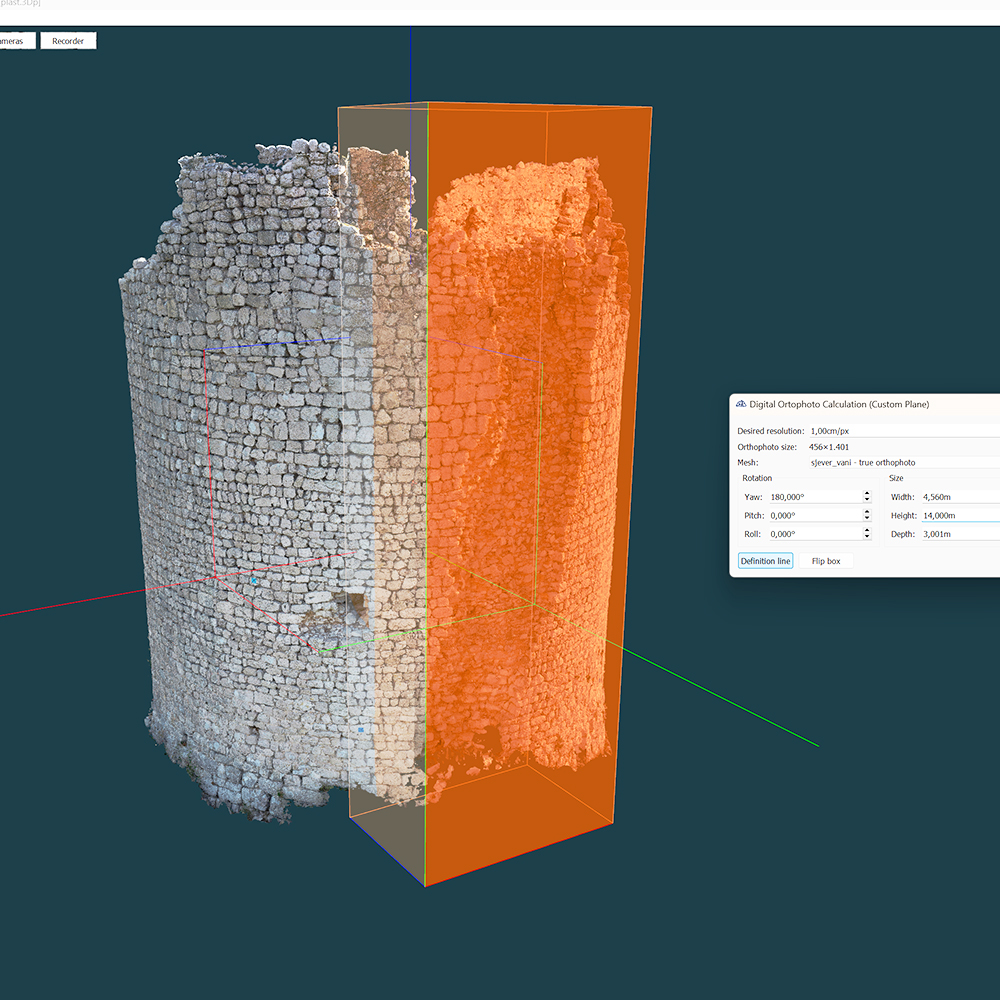
Task: Click the Yaw spinner arrows
Action: click(x=867, y=496)
